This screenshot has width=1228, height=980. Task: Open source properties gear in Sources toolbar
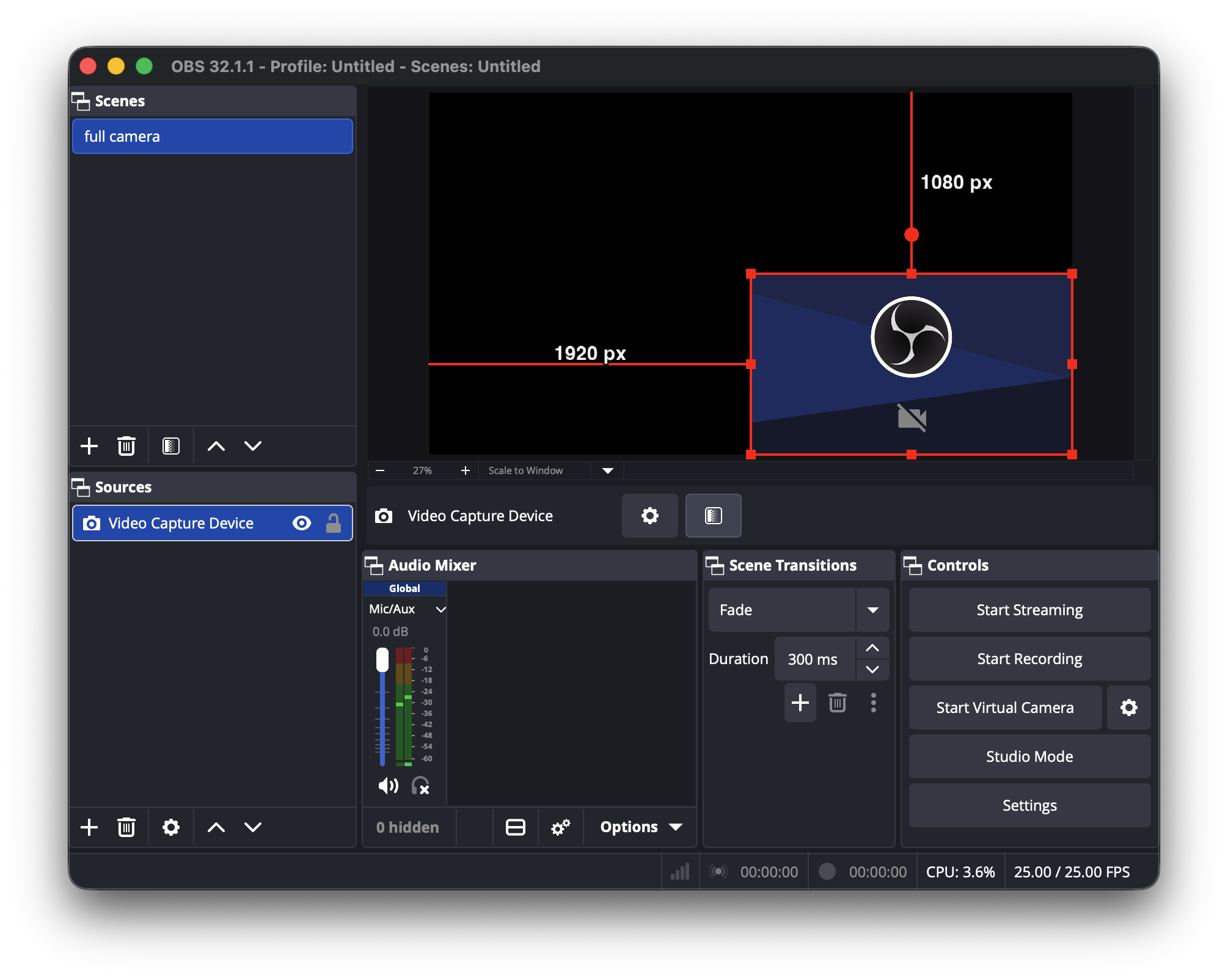click(171, 827)
